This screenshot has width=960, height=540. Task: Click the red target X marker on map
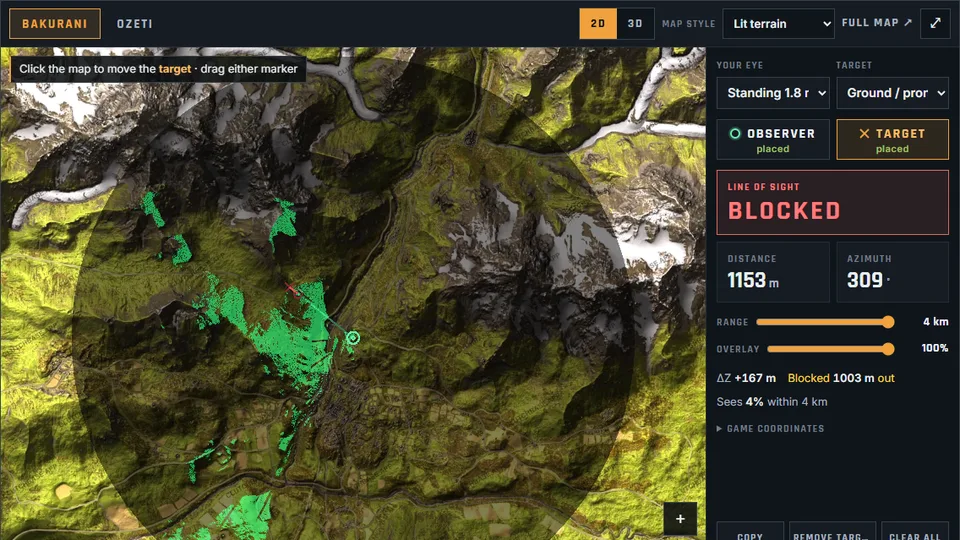(291, 288)
